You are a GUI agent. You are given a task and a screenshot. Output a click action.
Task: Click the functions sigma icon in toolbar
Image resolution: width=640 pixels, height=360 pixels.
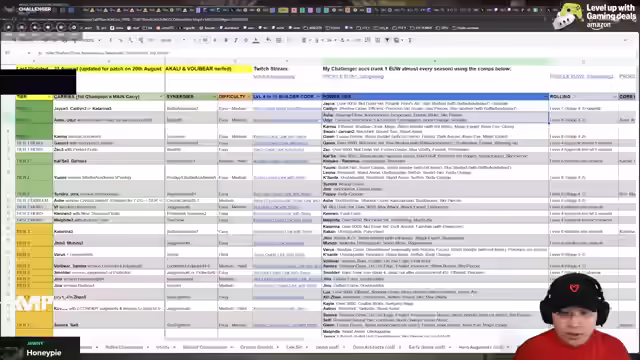[x=410, y=40]
